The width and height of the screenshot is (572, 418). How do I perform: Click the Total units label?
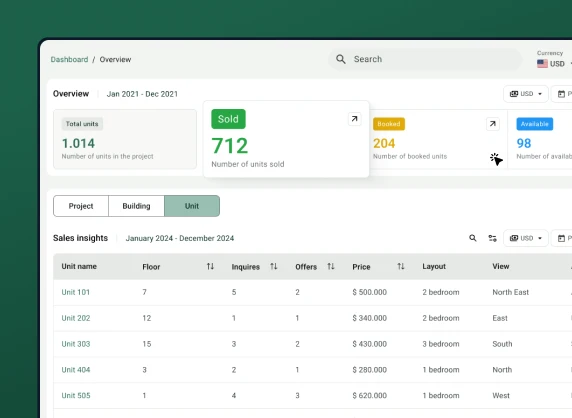pyautogui.click(x=82, y=124)
